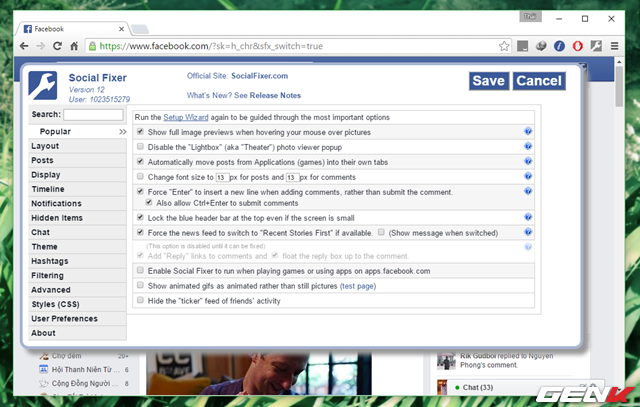Screen dimensions: 640x407
Task: Click the browser forward arrow
Action: pos(40,46)
